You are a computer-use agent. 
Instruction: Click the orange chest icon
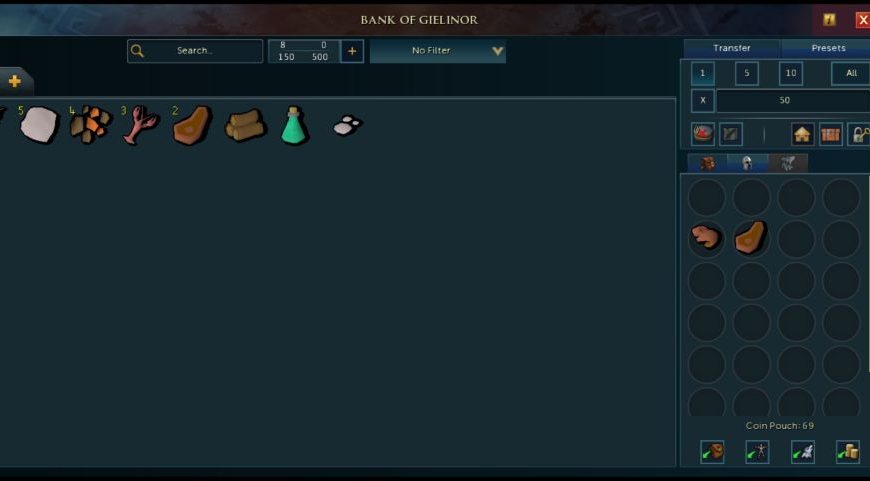[x=830, y=134]
